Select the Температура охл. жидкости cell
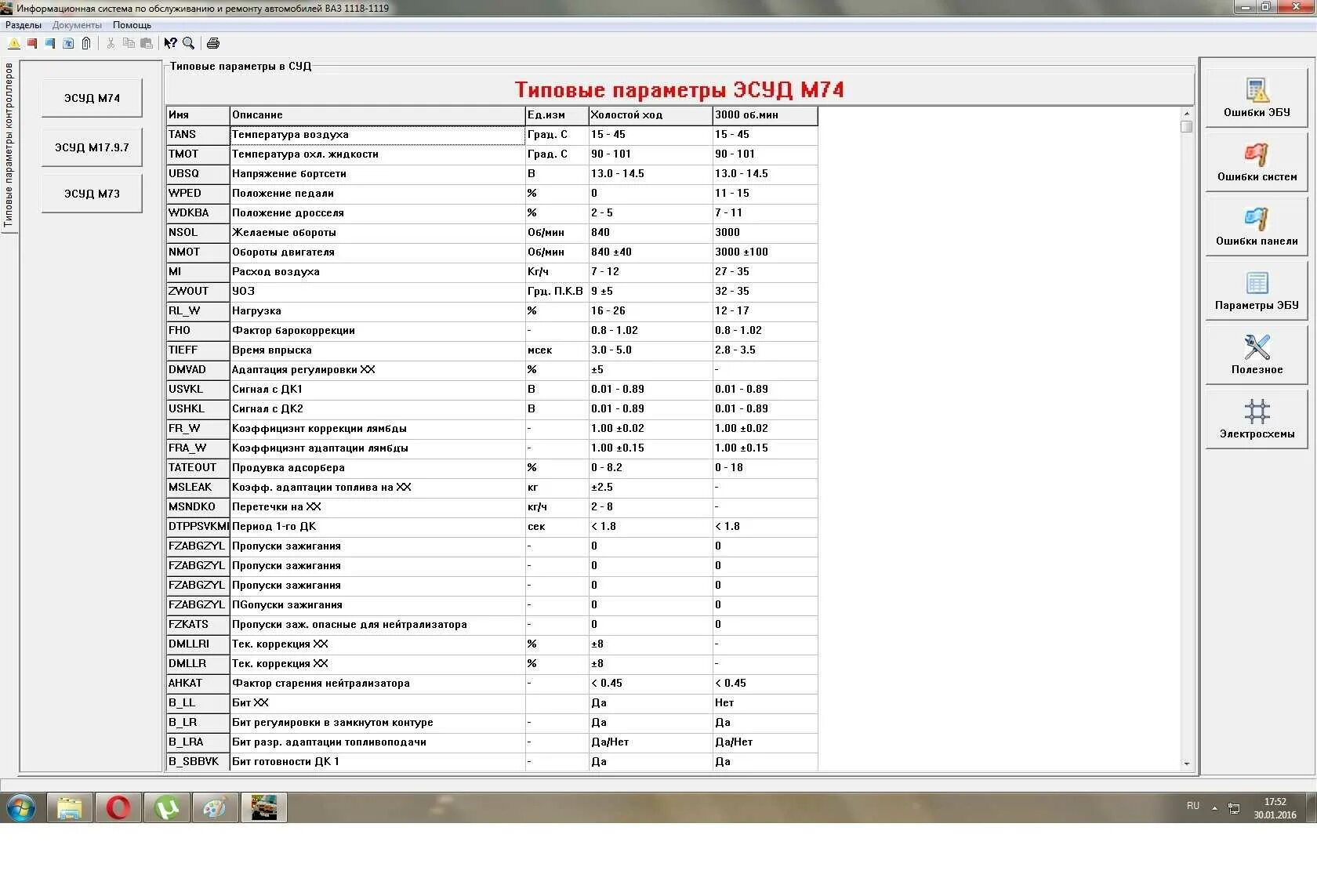This screenshot has width=1317, height=896. point(377,154)
